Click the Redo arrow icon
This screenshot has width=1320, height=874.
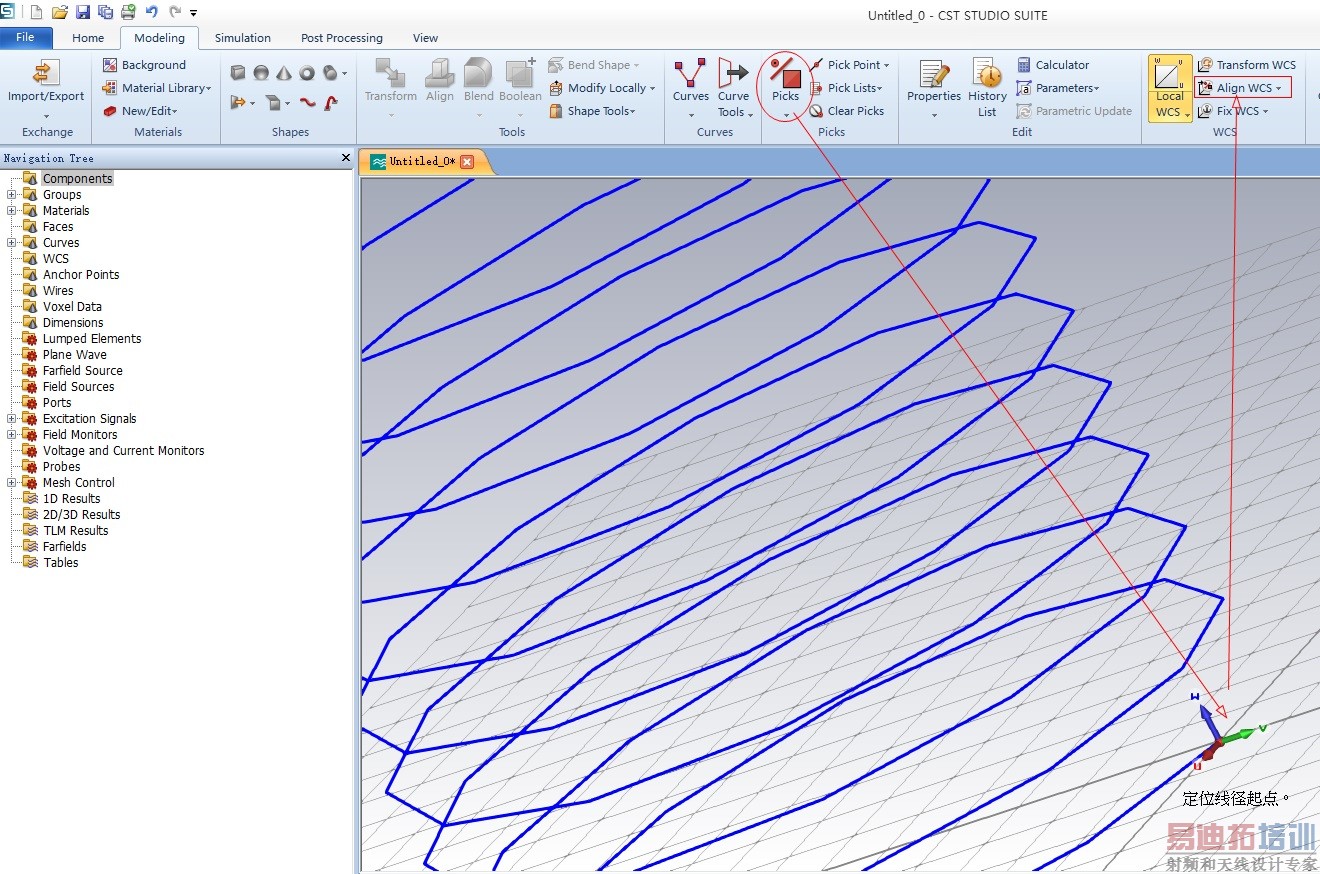tap(175, 12)
